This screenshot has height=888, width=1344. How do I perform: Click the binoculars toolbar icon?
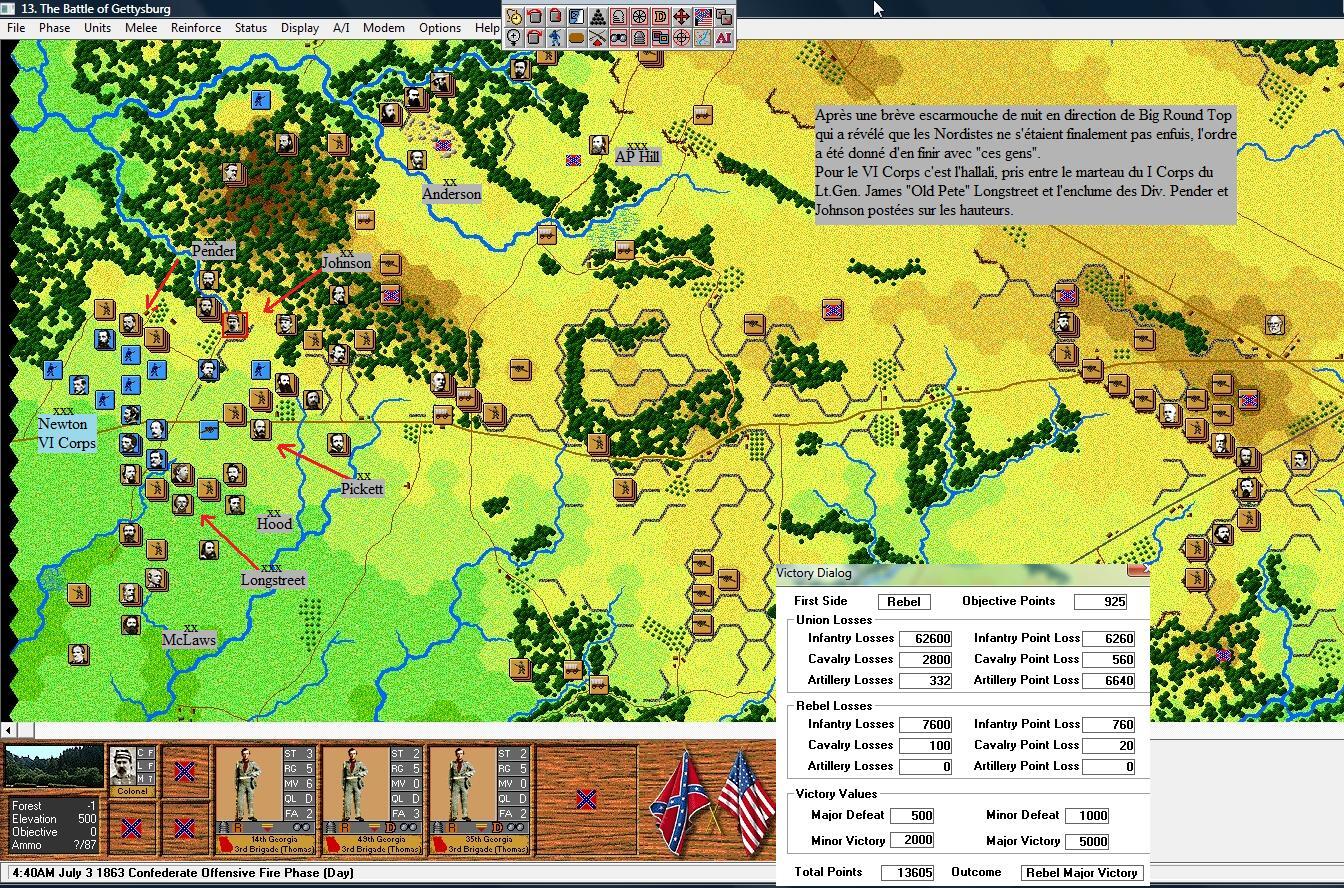(619, 38)
